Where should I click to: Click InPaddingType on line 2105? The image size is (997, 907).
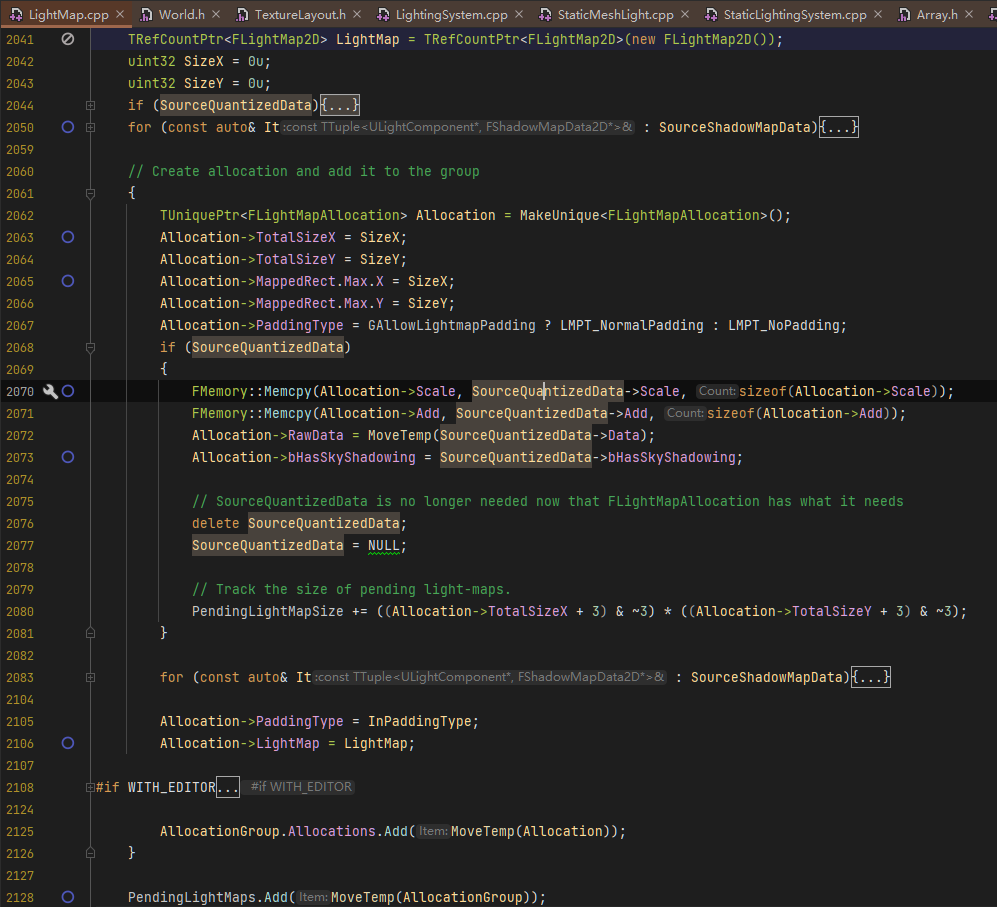(x=420, y=722)
